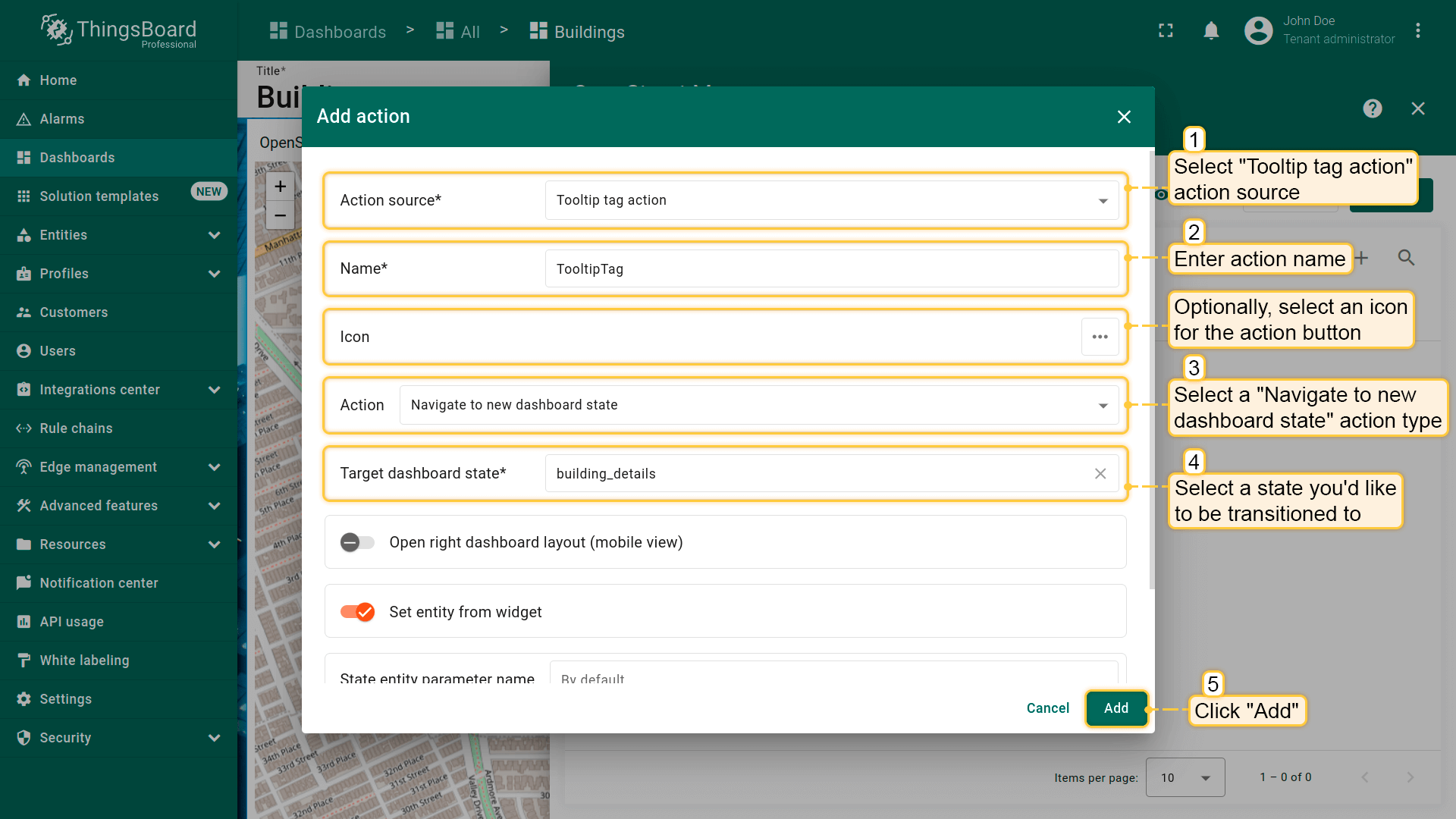Click the search magnifier icon
This screenshot has height=819, width=1456.
click(1406, 258)
